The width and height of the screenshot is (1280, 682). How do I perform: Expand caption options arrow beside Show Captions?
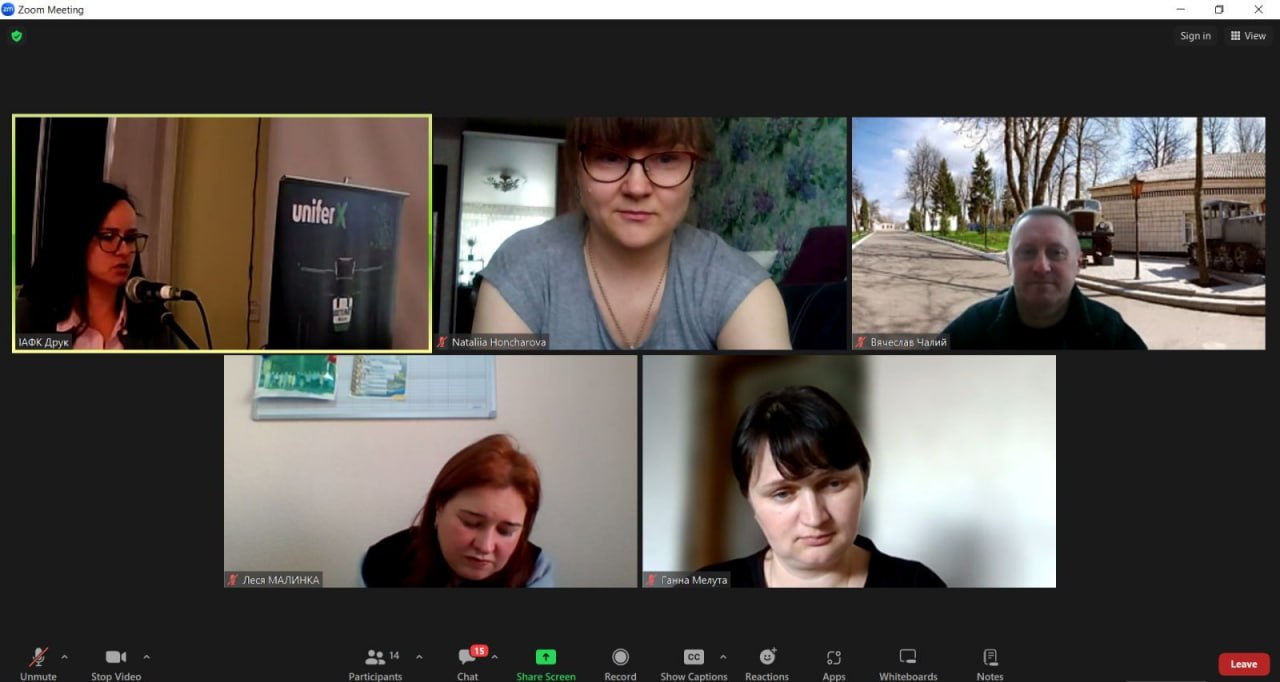[723, 657]
